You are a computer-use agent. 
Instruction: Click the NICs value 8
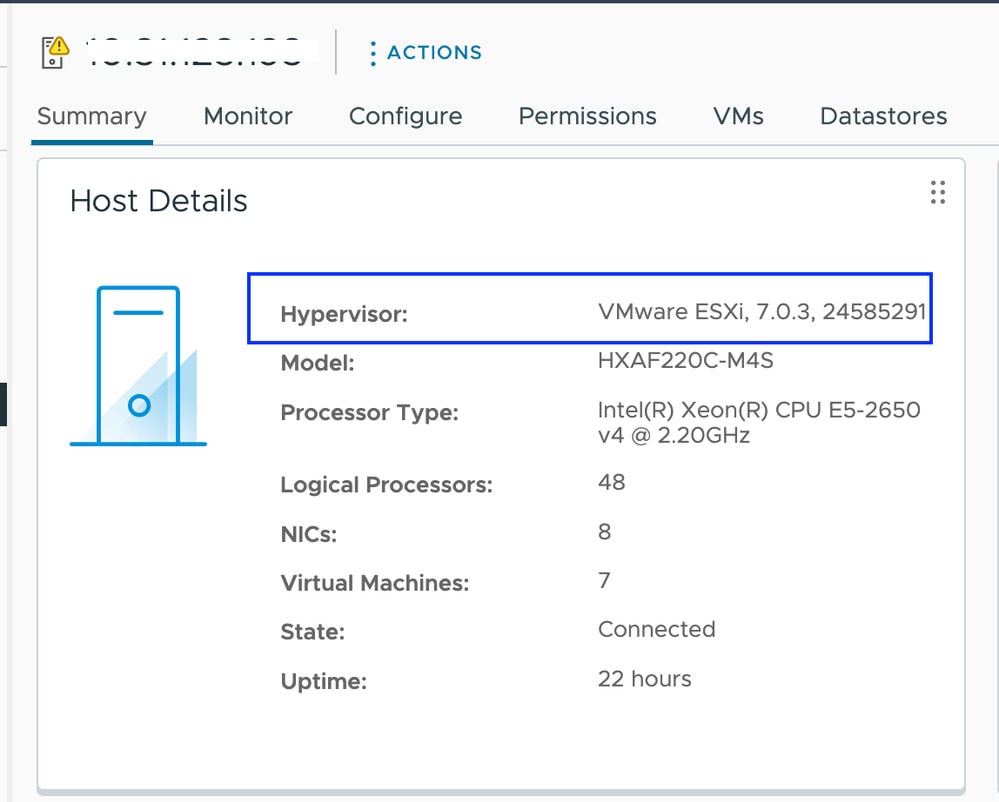click(605, 531)
